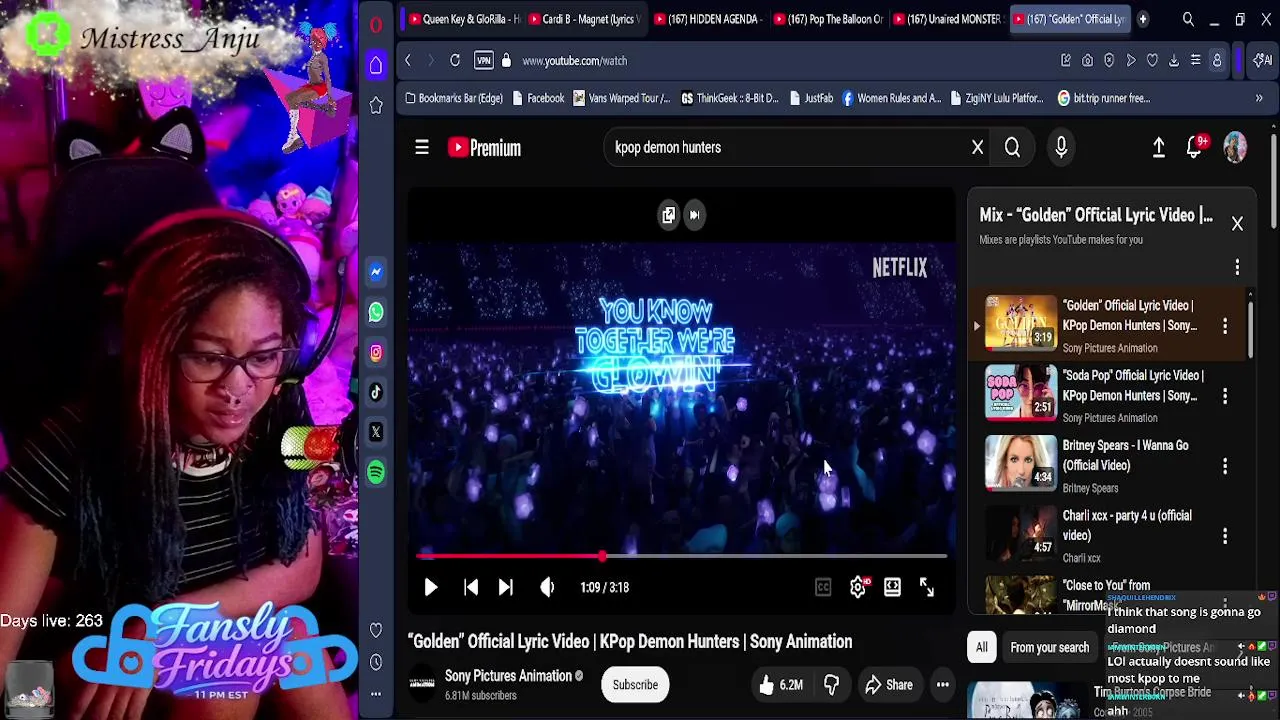Search with your voice microphone
The width and height of the screenshot is (1280, 720).
[1061, 148]
